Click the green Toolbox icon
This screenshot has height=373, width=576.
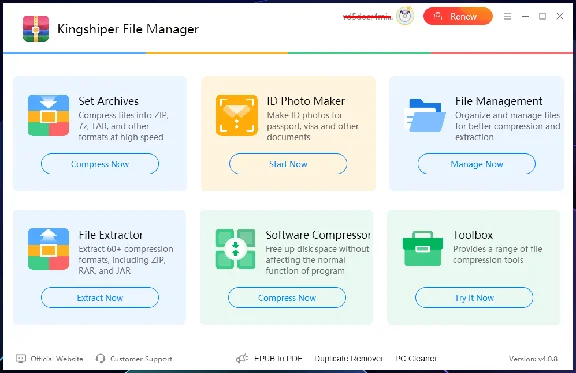tap(422, 248)
